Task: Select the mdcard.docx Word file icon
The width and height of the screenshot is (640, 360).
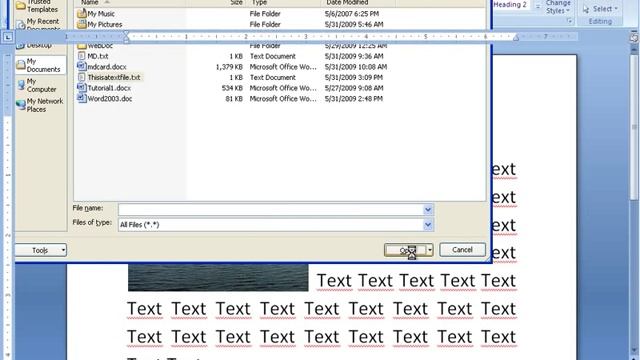Action: coord(82,66)
